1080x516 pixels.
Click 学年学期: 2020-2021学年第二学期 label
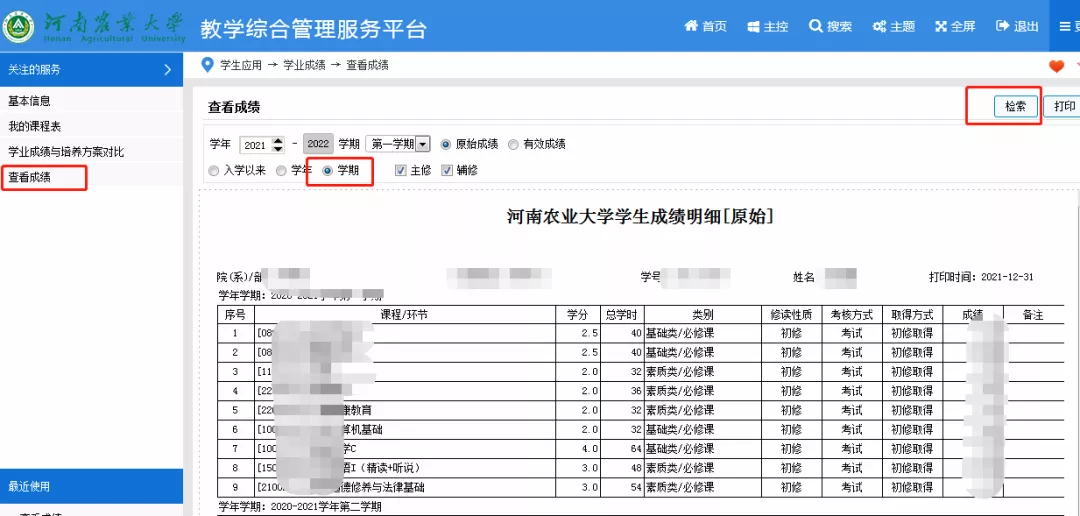tap(300, 507)
